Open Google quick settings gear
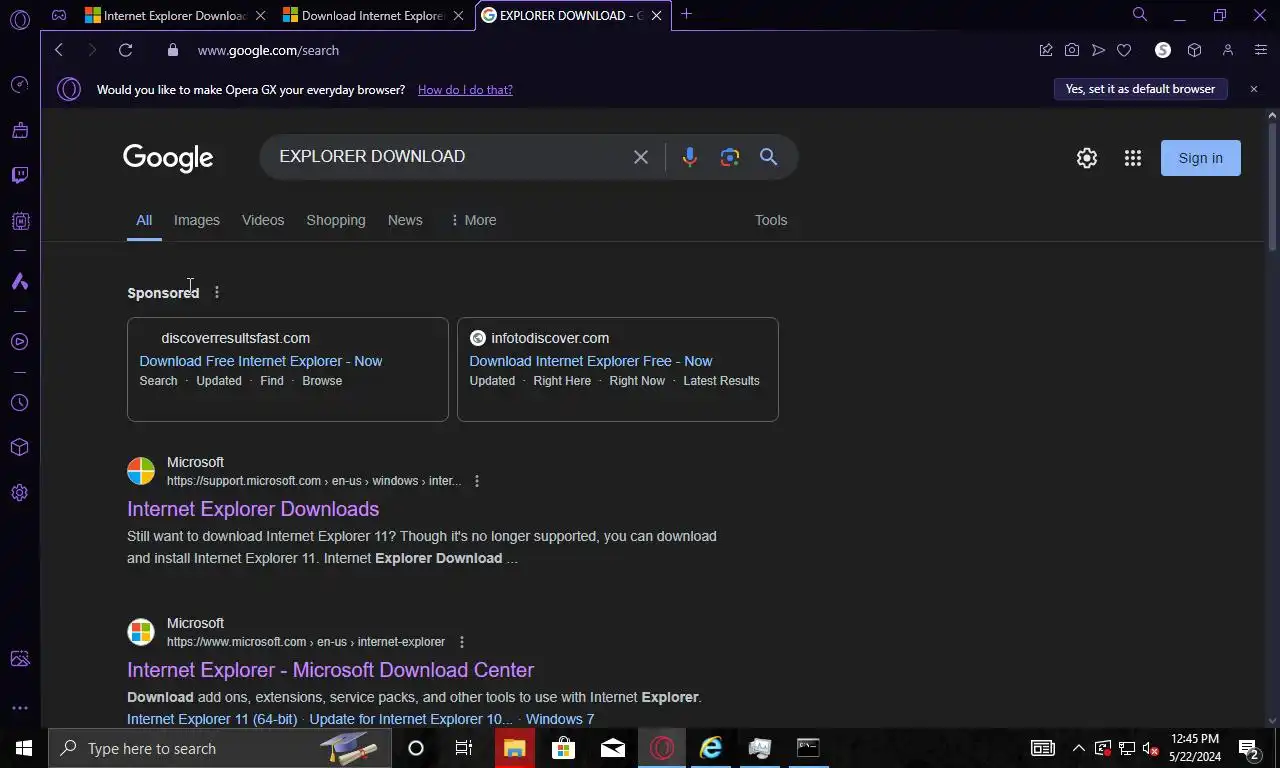Image resolution: width=1280 pixels, height=768 pixels. (1087, 158)
